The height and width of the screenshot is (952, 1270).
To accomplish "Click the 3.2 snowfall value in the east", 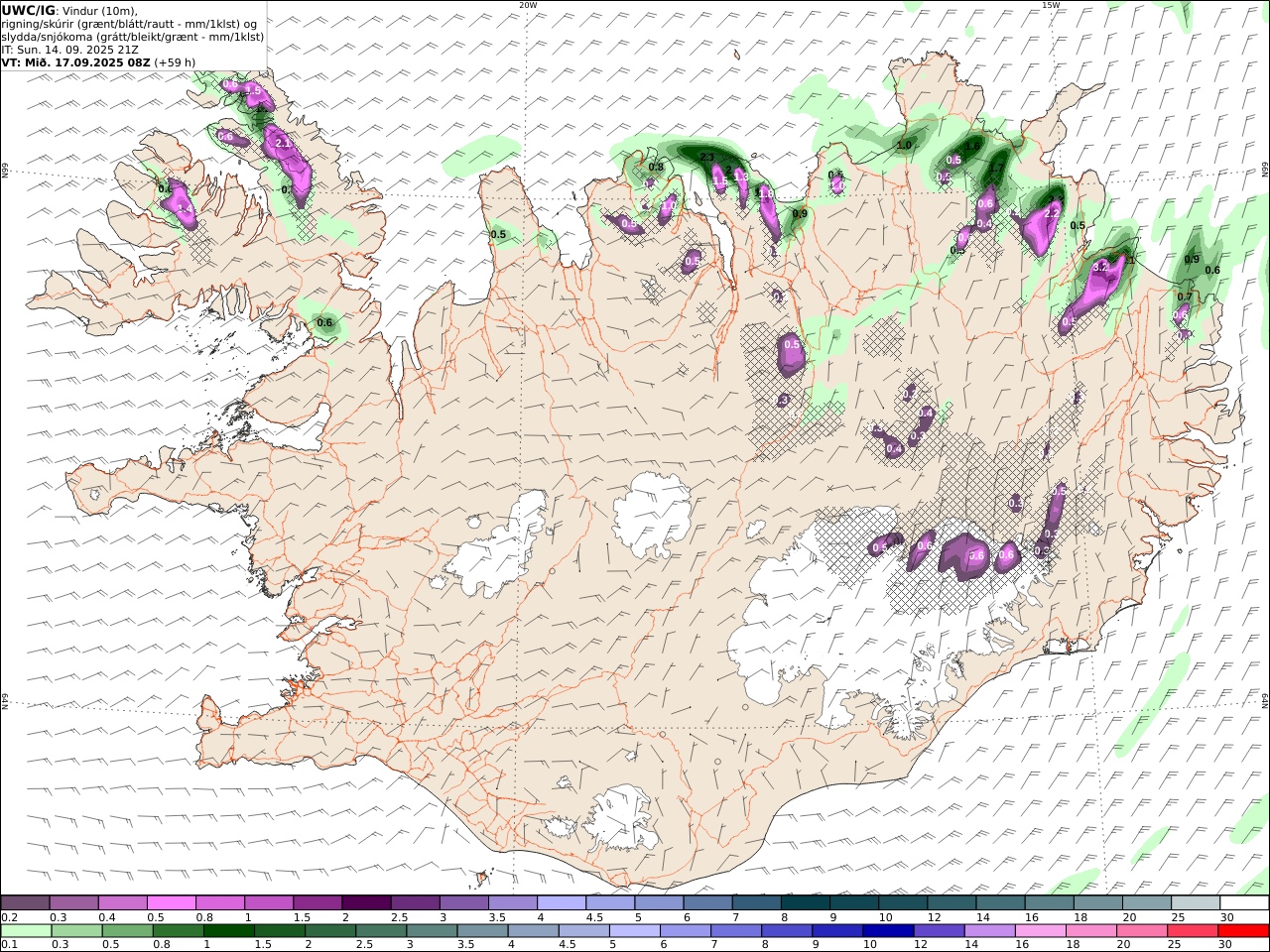I will point(1099,268).
